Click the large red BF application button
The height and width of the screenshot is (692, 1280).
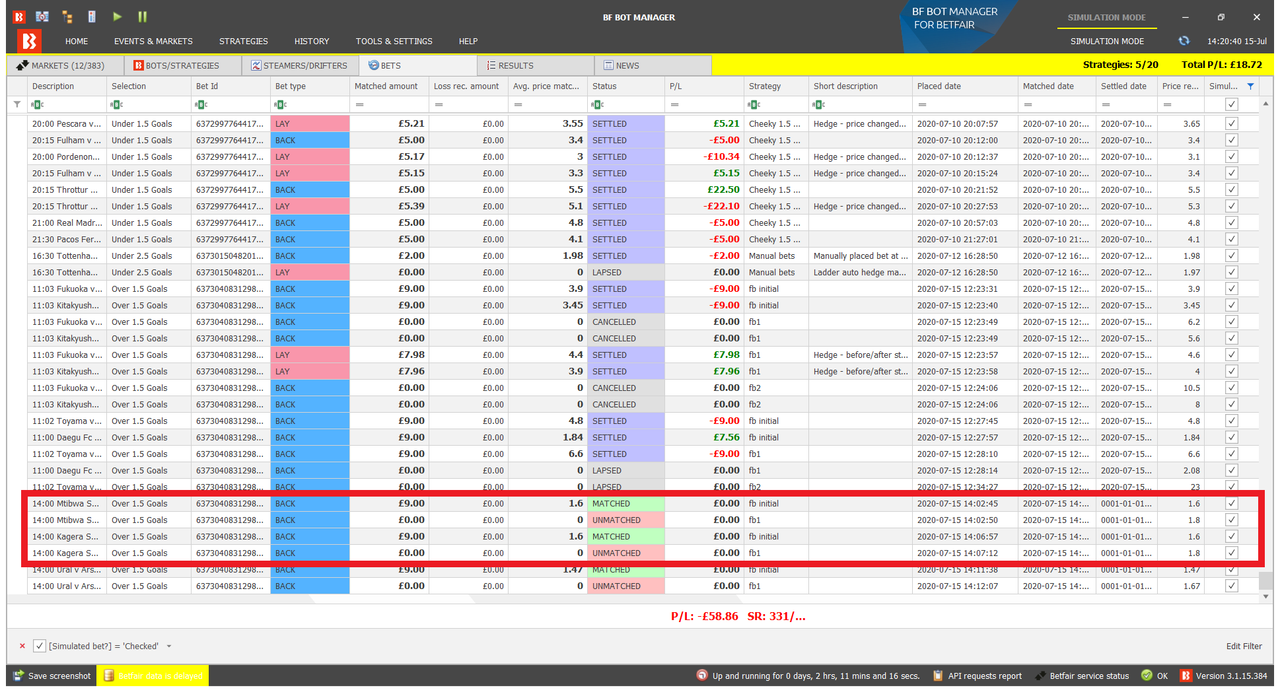(29, 41)
